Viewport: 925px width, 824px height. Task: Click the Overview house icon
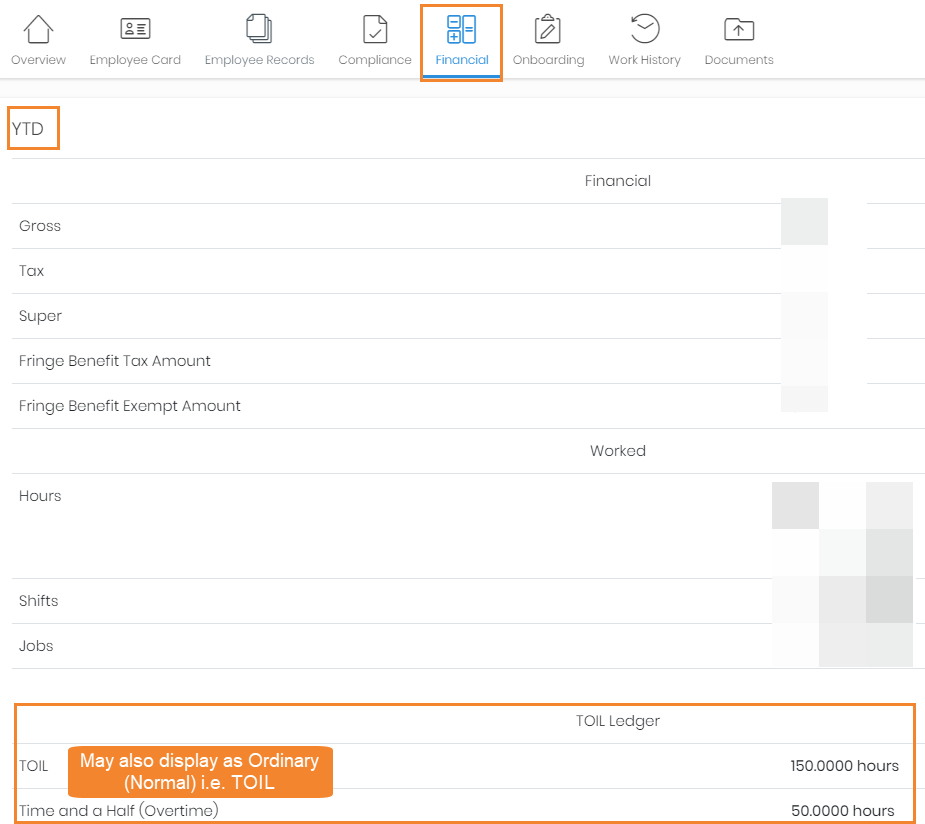point(38,29)
